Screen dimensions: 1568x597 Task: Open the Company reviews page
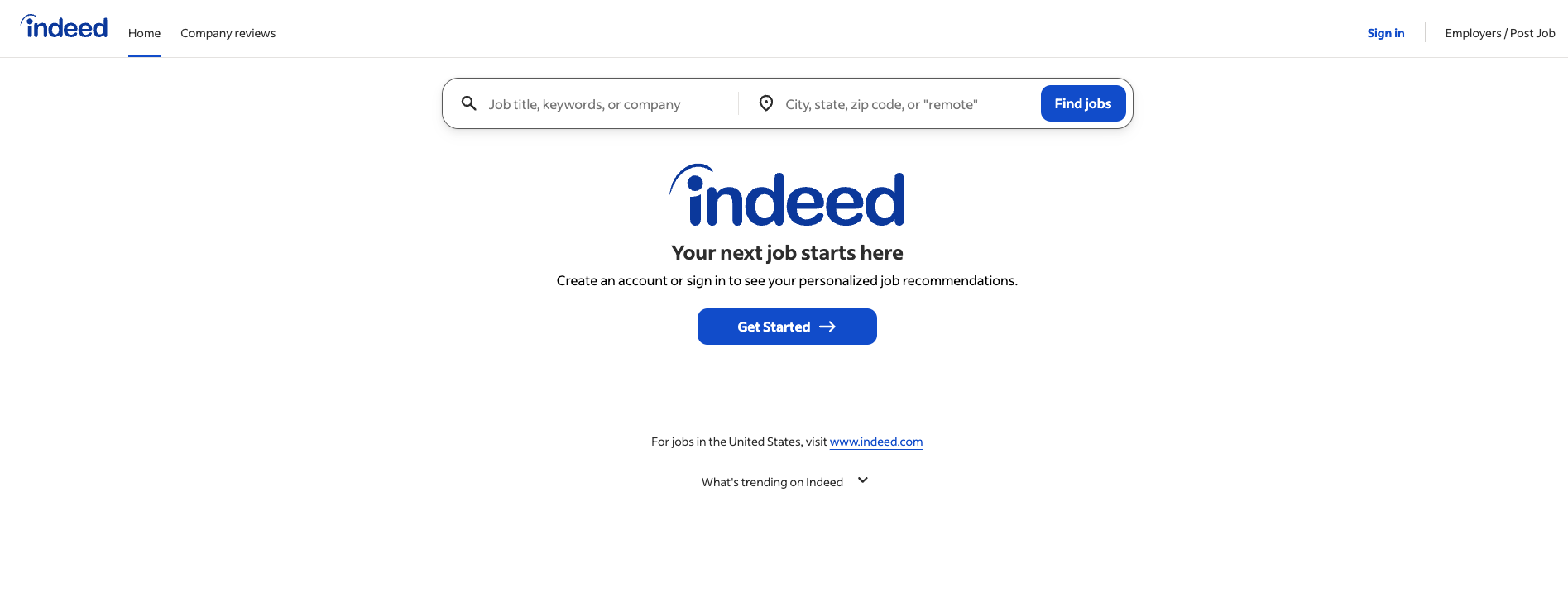pyautogui.click(x=228, y=33)
